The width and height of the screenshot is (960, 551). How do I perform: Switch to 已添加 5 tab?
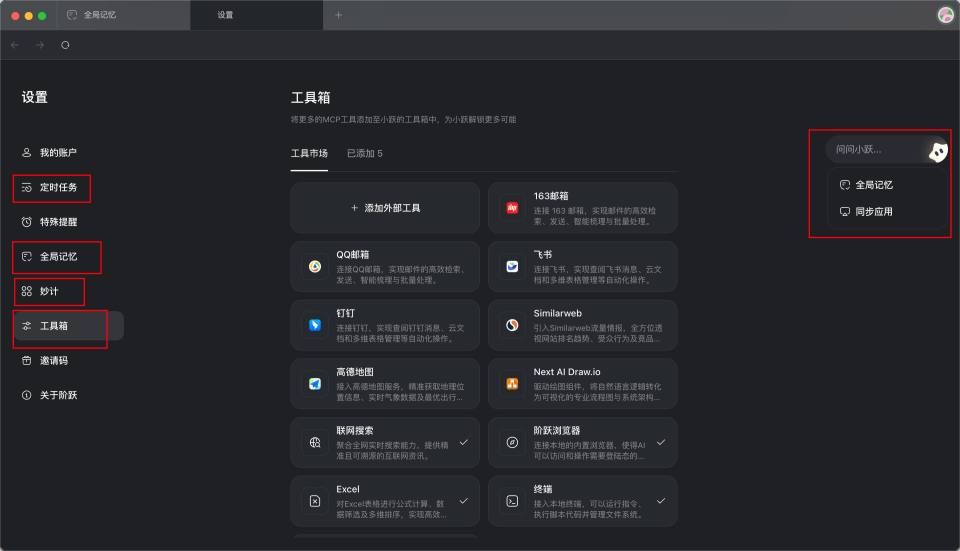[365, 154]
